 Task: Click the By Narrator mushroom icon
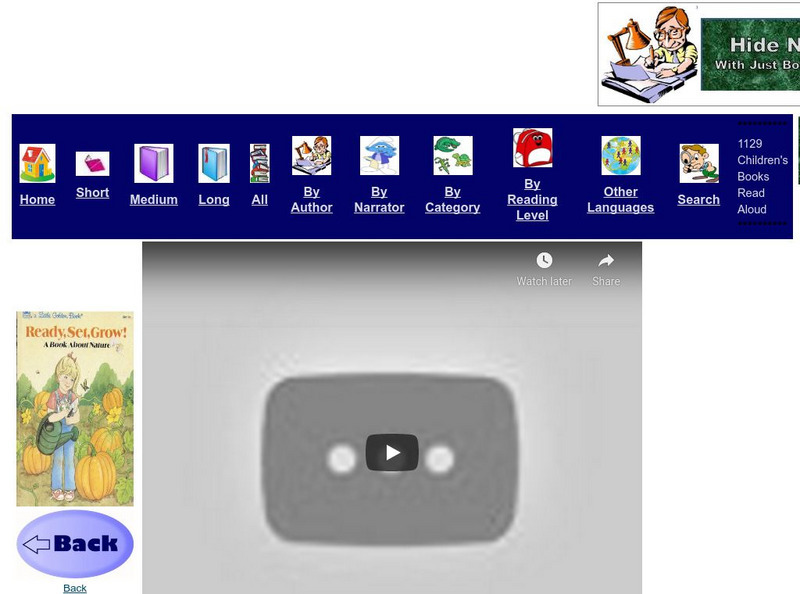[378, 158]
